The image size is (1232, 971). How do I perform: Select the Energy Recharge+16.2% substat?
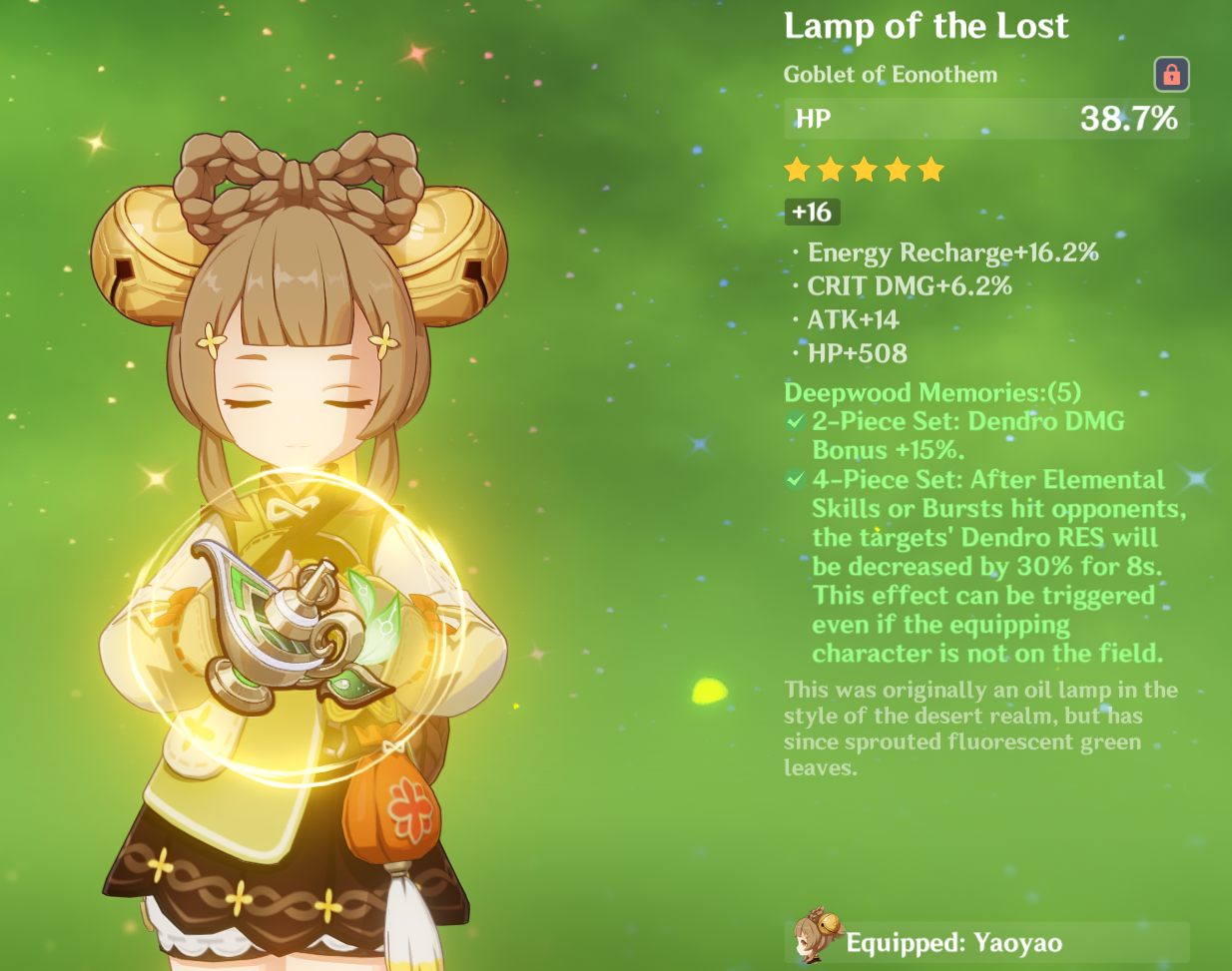pyautogui.click(x=952, y=252)
